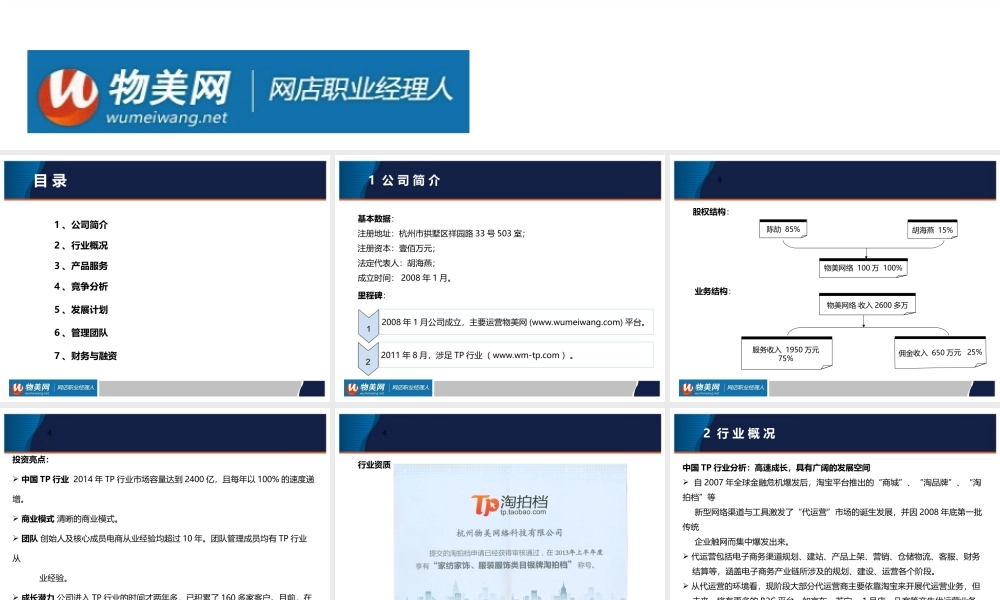Click milestone arrow number 2
This screenshot has width=1000, height=600.
tap(368, 359)
